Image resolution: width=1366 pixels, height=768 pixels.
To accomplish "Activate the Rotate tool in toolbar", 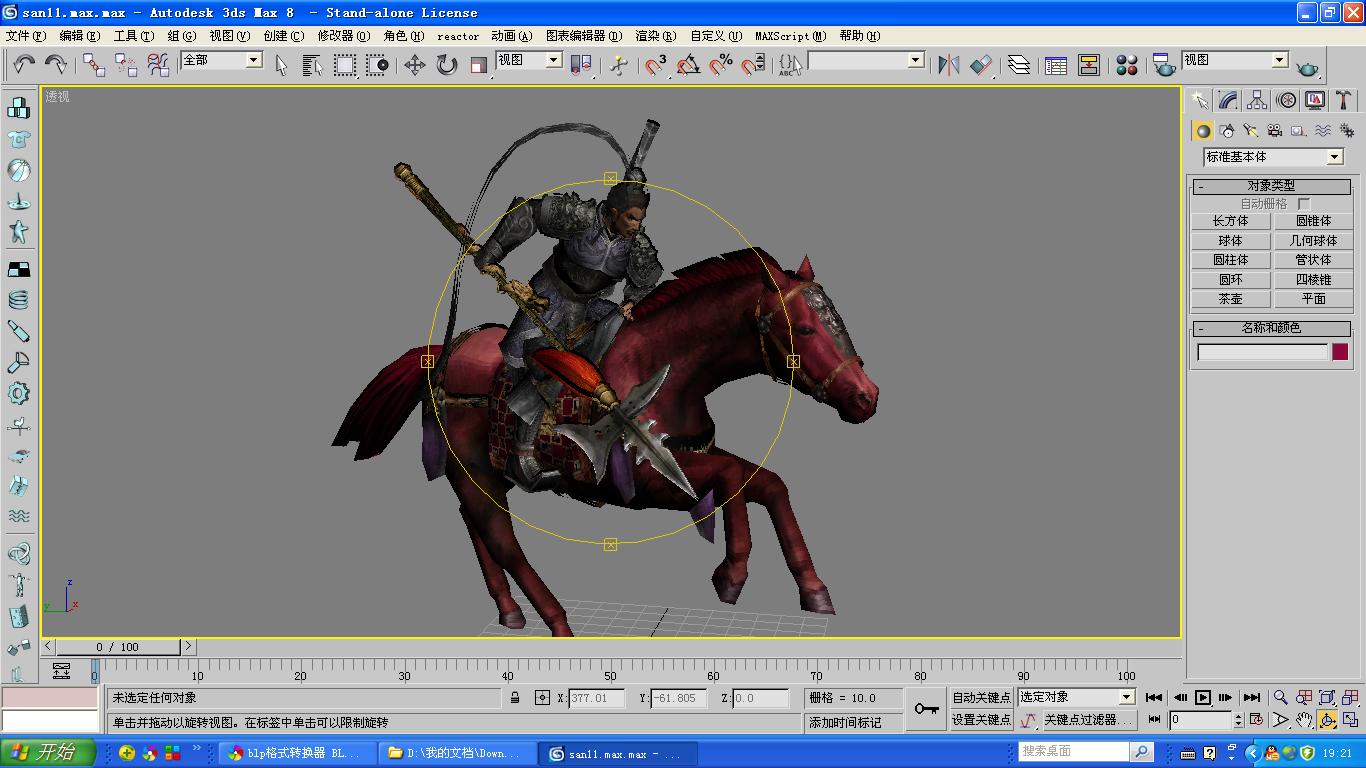I will [447, 65].
